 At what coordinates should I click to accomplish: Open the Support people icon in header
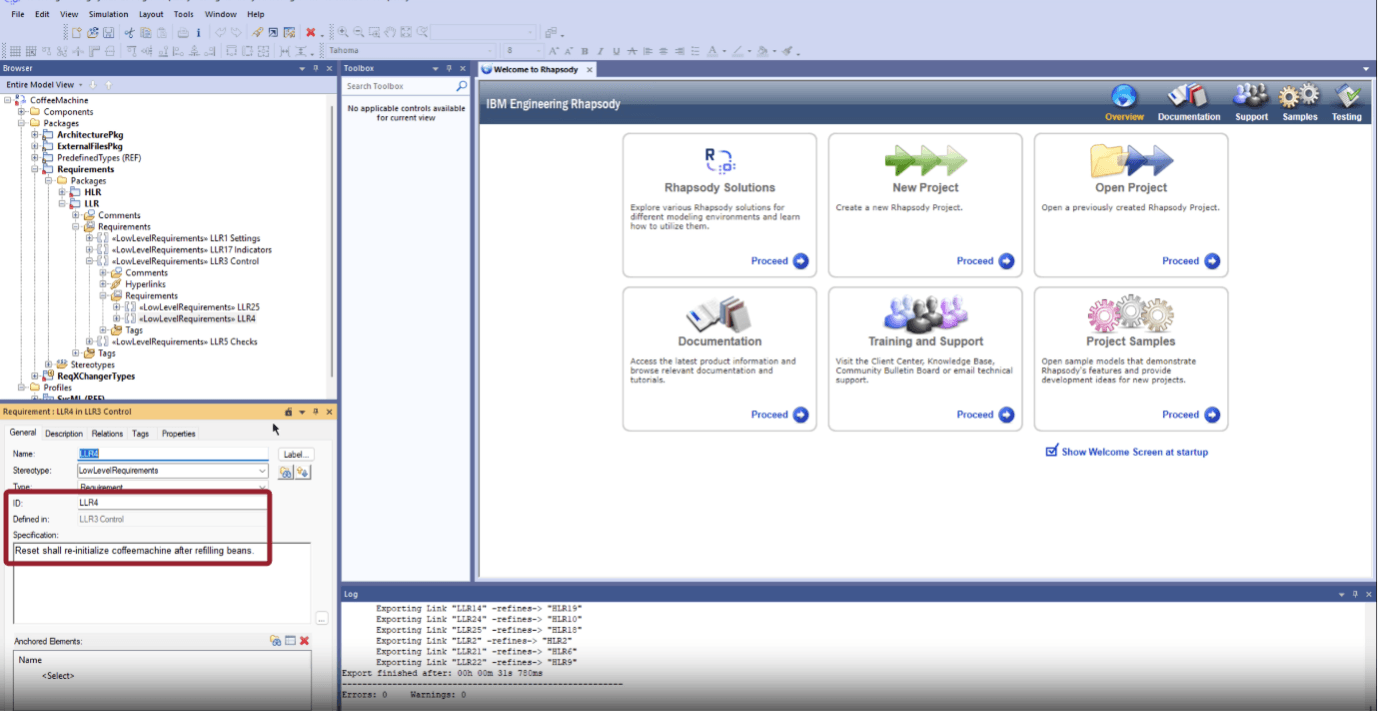click(1251, 96)
